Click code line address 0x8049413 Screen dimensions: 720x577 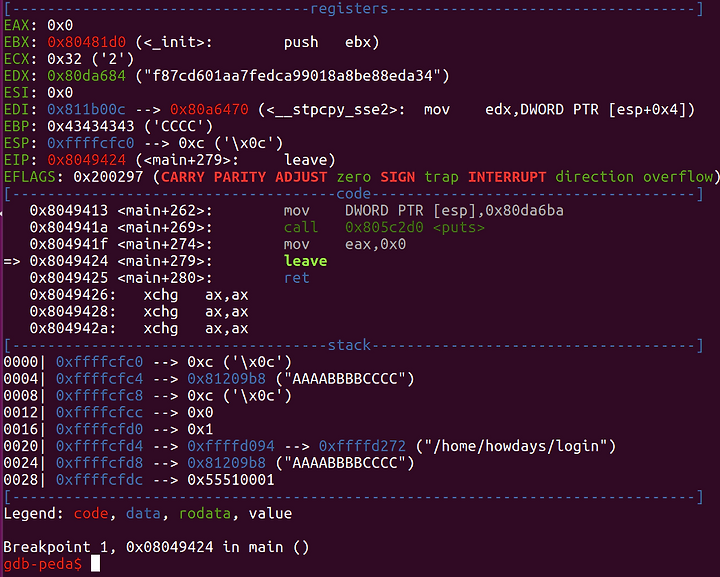point(69,211)
